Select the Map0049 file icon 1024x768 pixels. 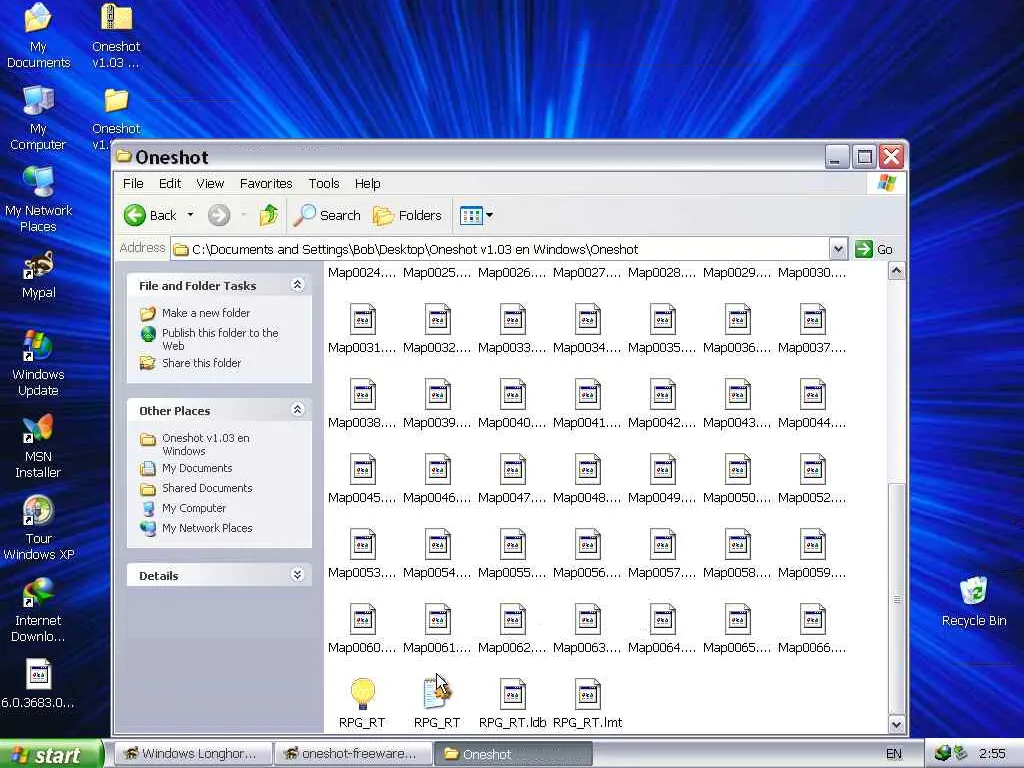pos(662,470)
